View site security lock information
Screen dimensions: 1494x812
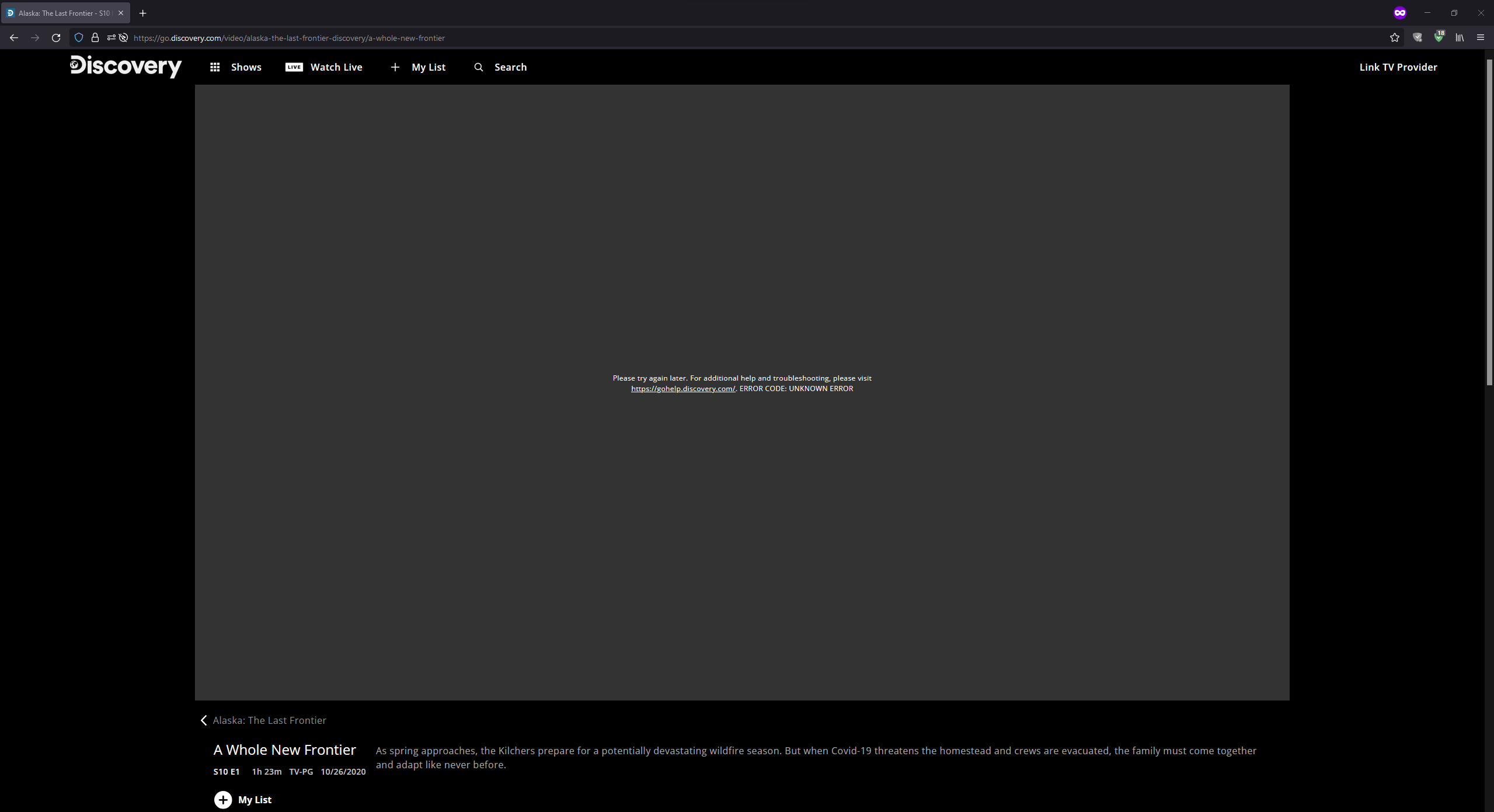(95, 38)
